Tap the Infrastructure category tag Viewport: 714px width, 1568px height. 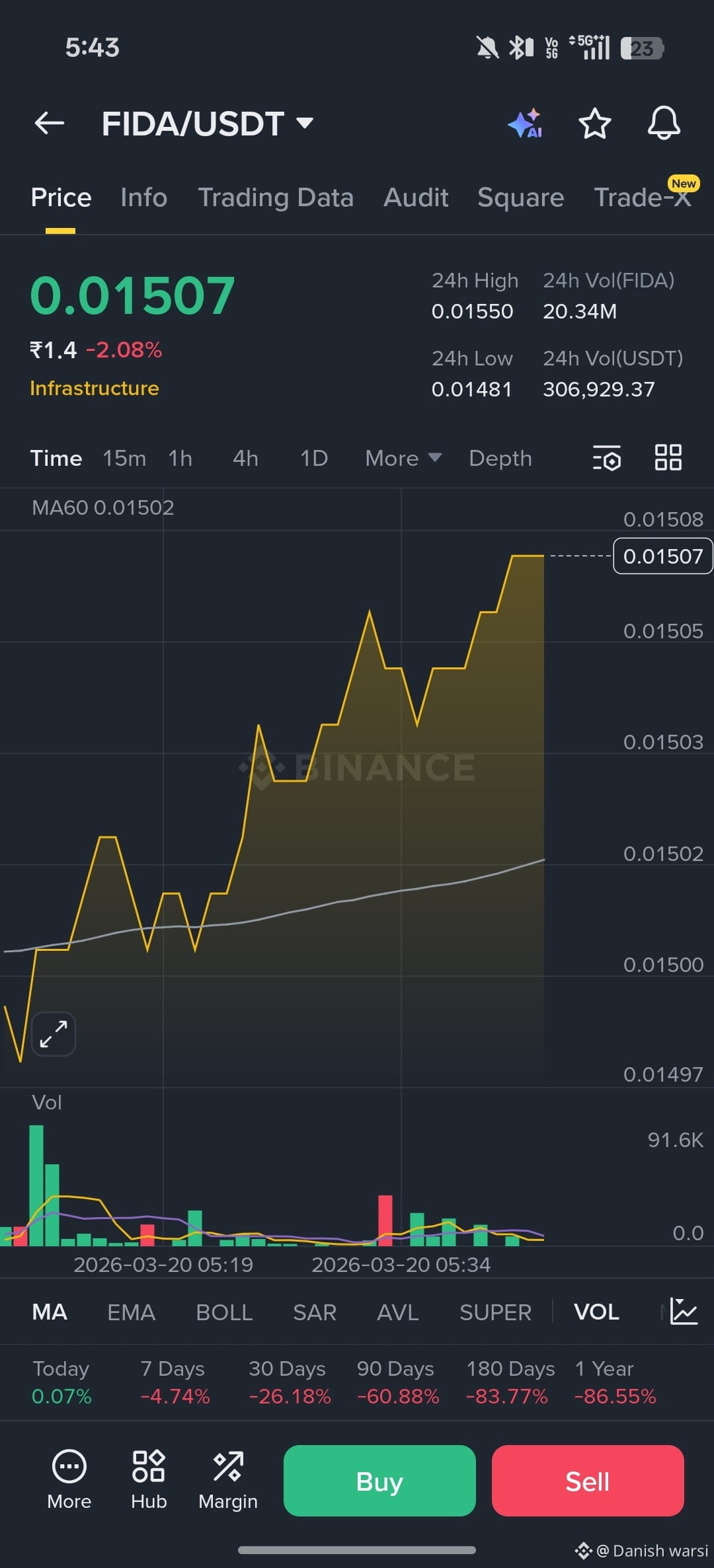click(95, 388)
